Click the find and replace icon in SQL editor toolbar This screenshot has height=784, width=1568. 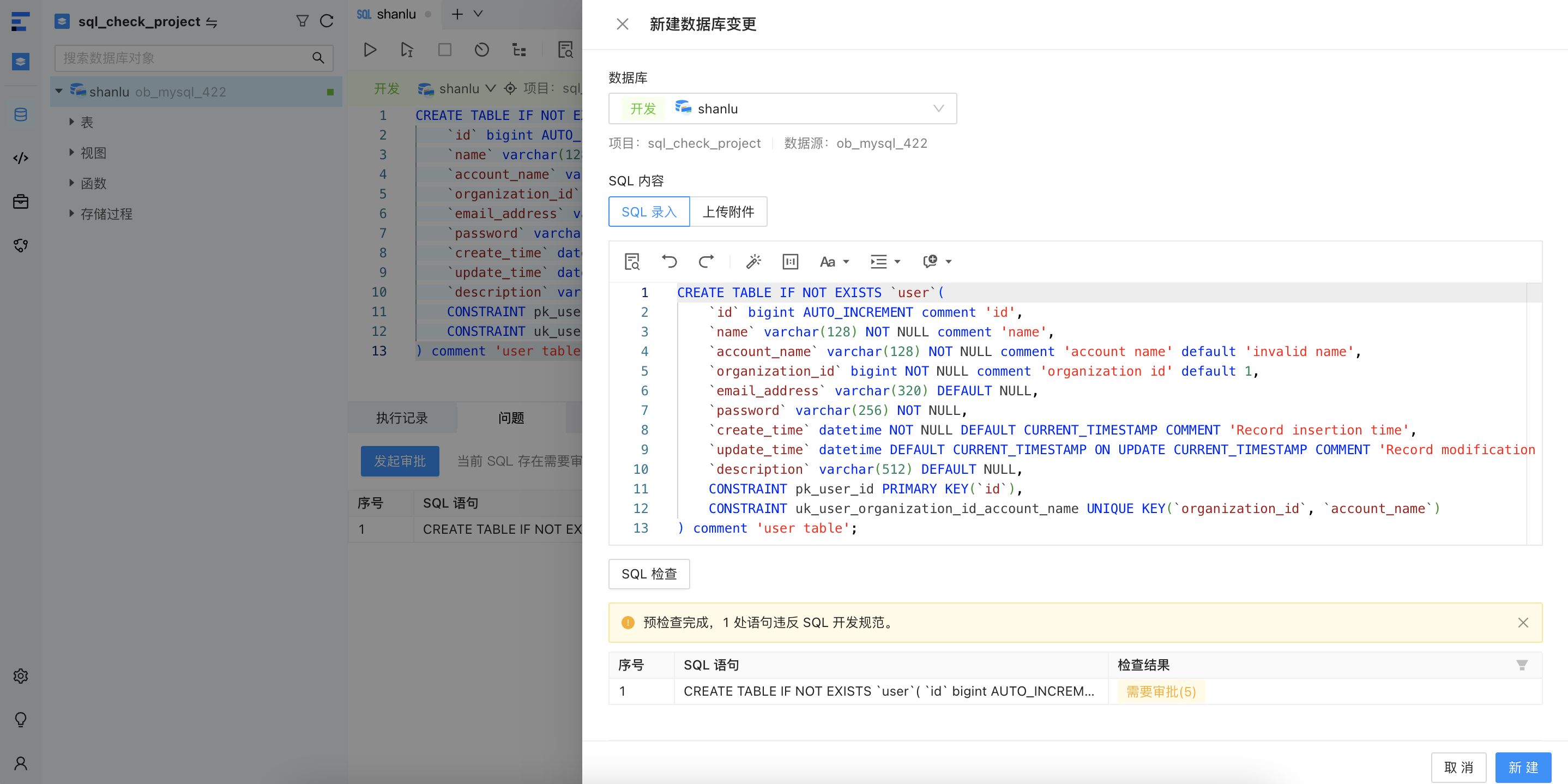click(632, 262)
